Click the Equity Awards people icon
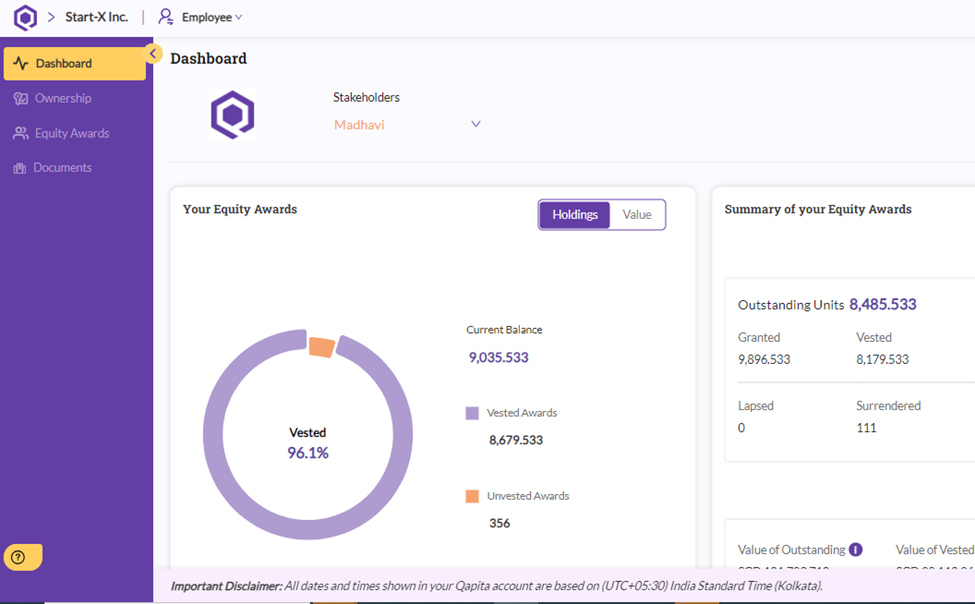 [20, 134]
